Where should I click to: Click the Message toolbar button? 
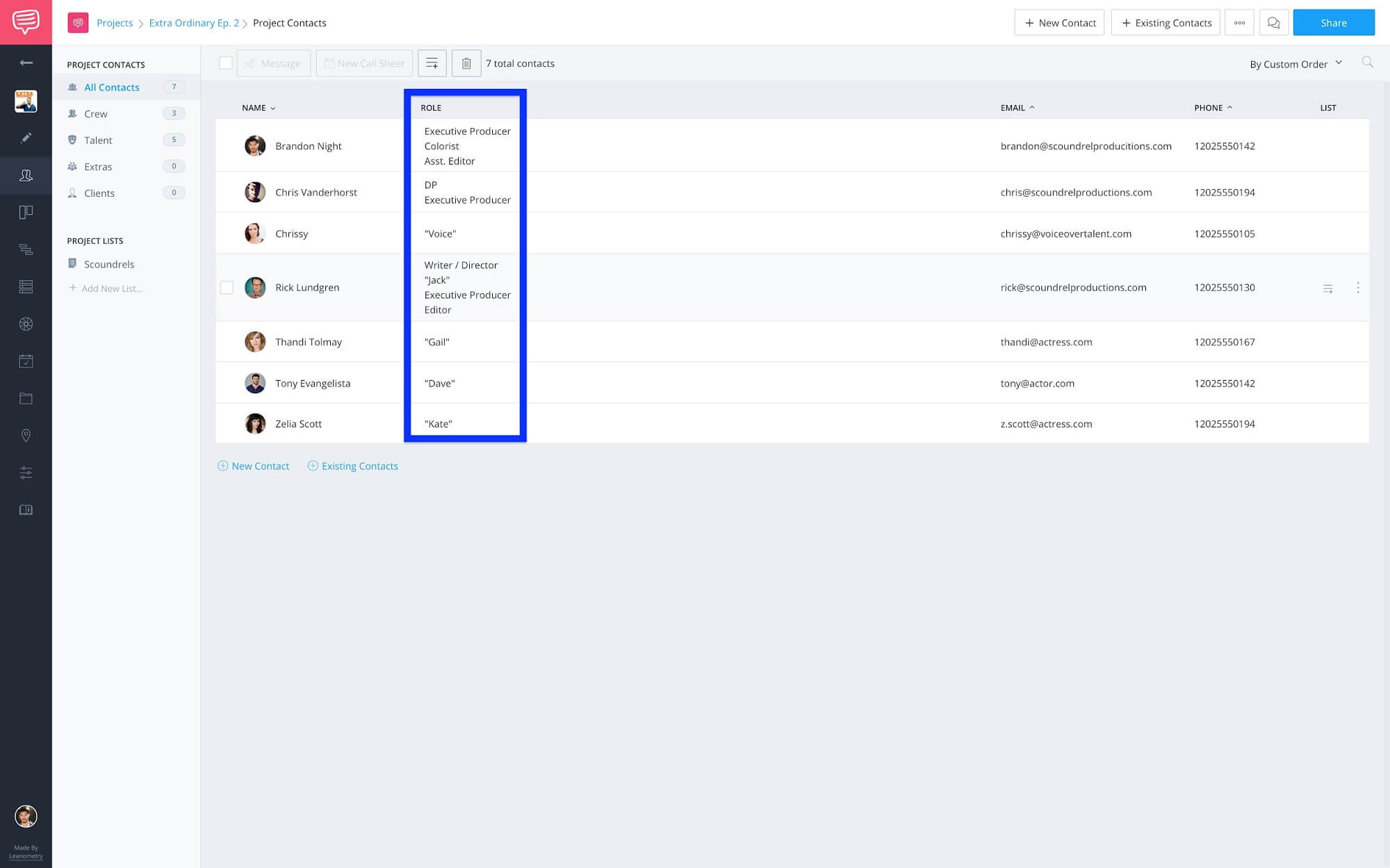[x=274, y=63]
